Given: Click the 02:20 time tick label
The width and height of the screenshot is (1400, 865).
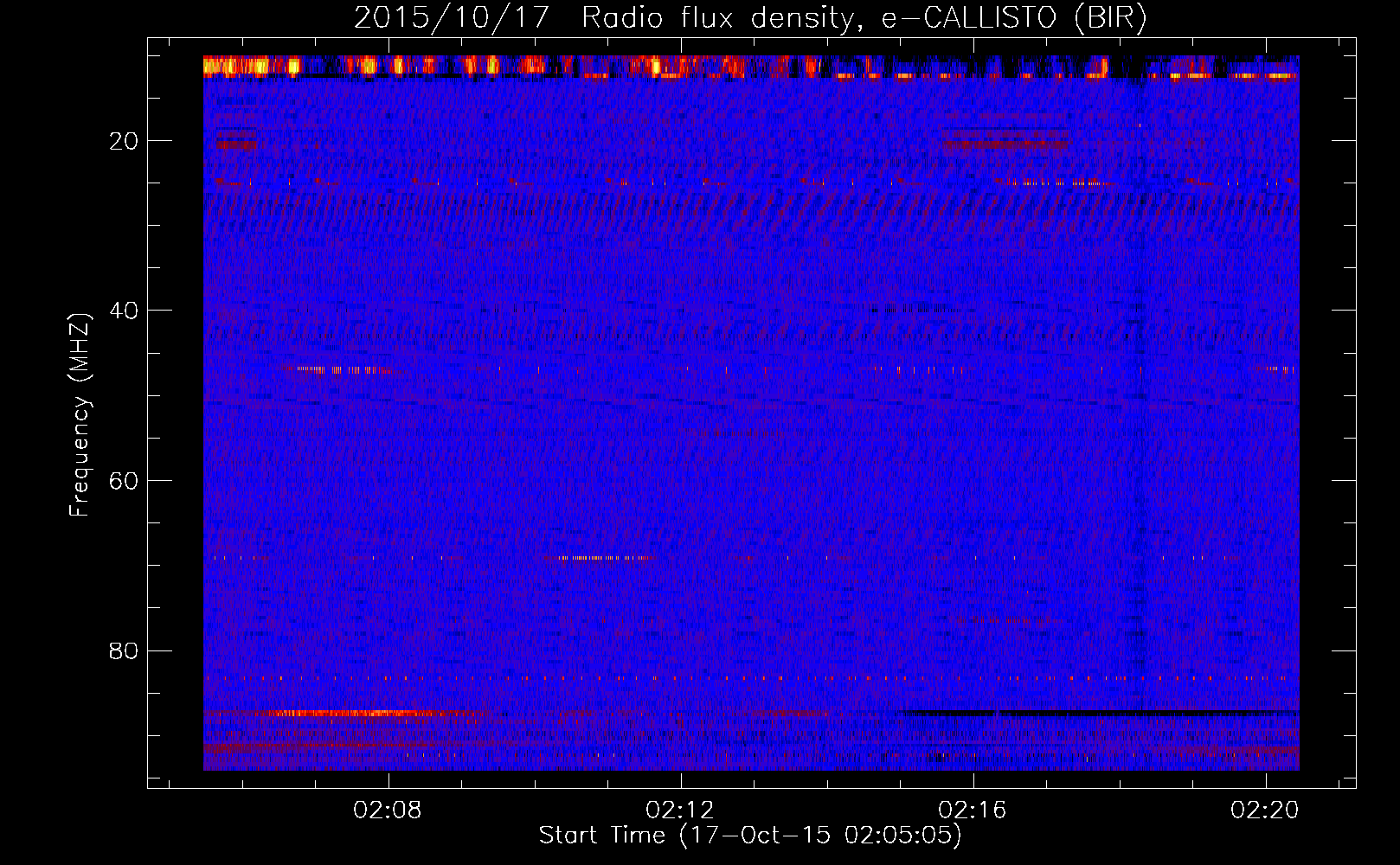Looking at the screenshot, I should 1265,810.
